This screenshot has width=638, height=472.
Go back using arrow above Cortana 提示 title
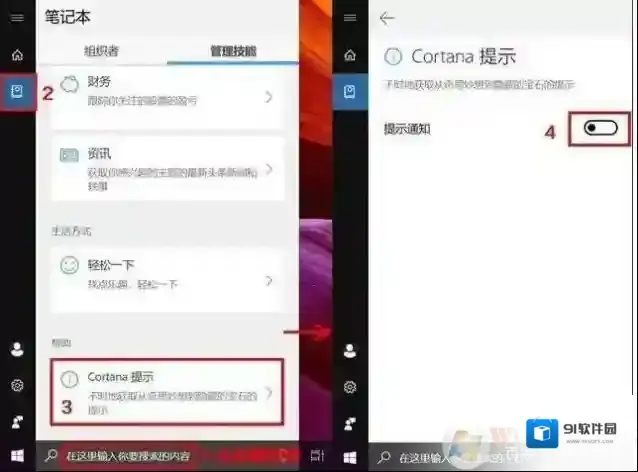click(x=388, y=18)
